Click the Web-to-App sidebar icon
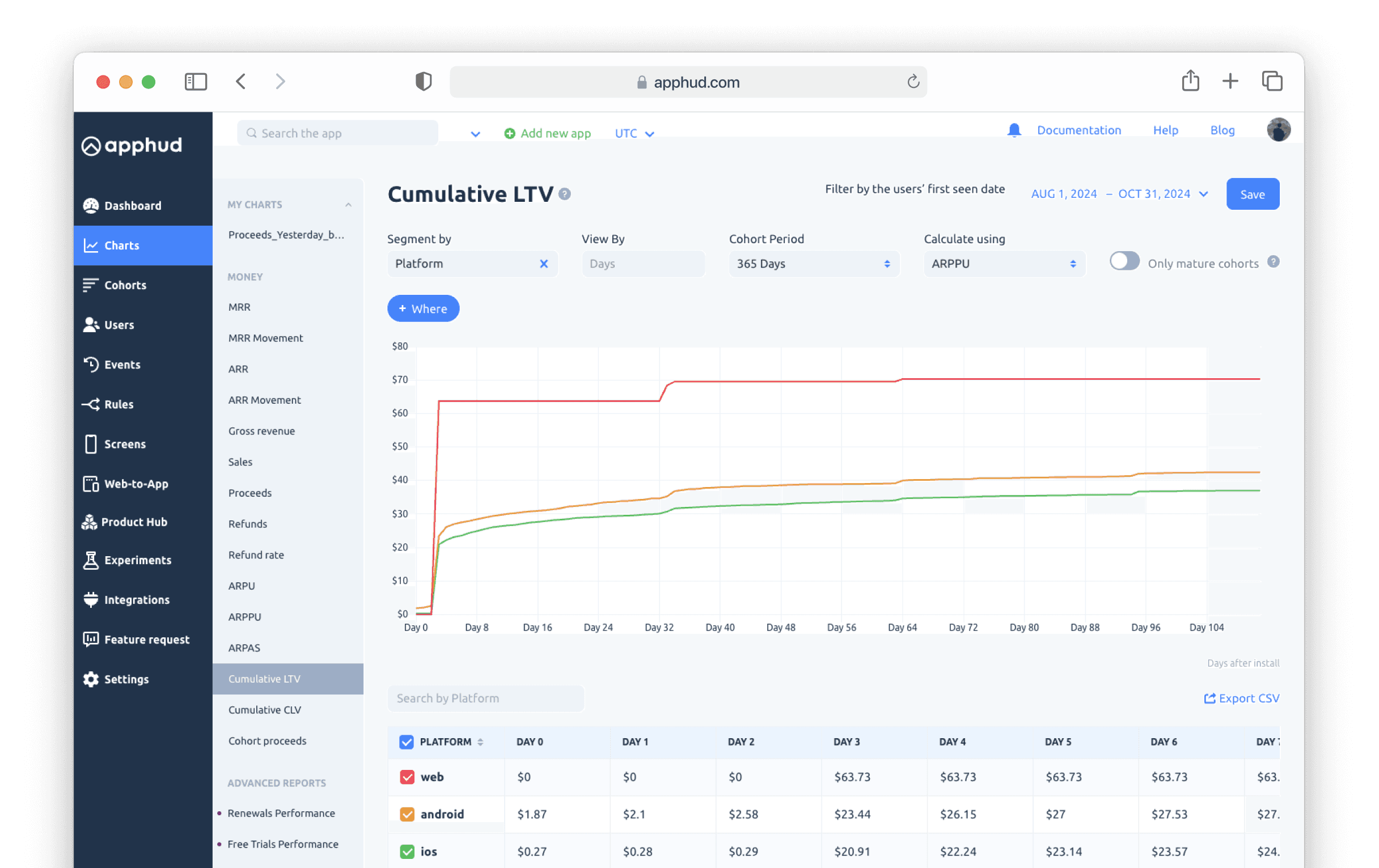 91,484
